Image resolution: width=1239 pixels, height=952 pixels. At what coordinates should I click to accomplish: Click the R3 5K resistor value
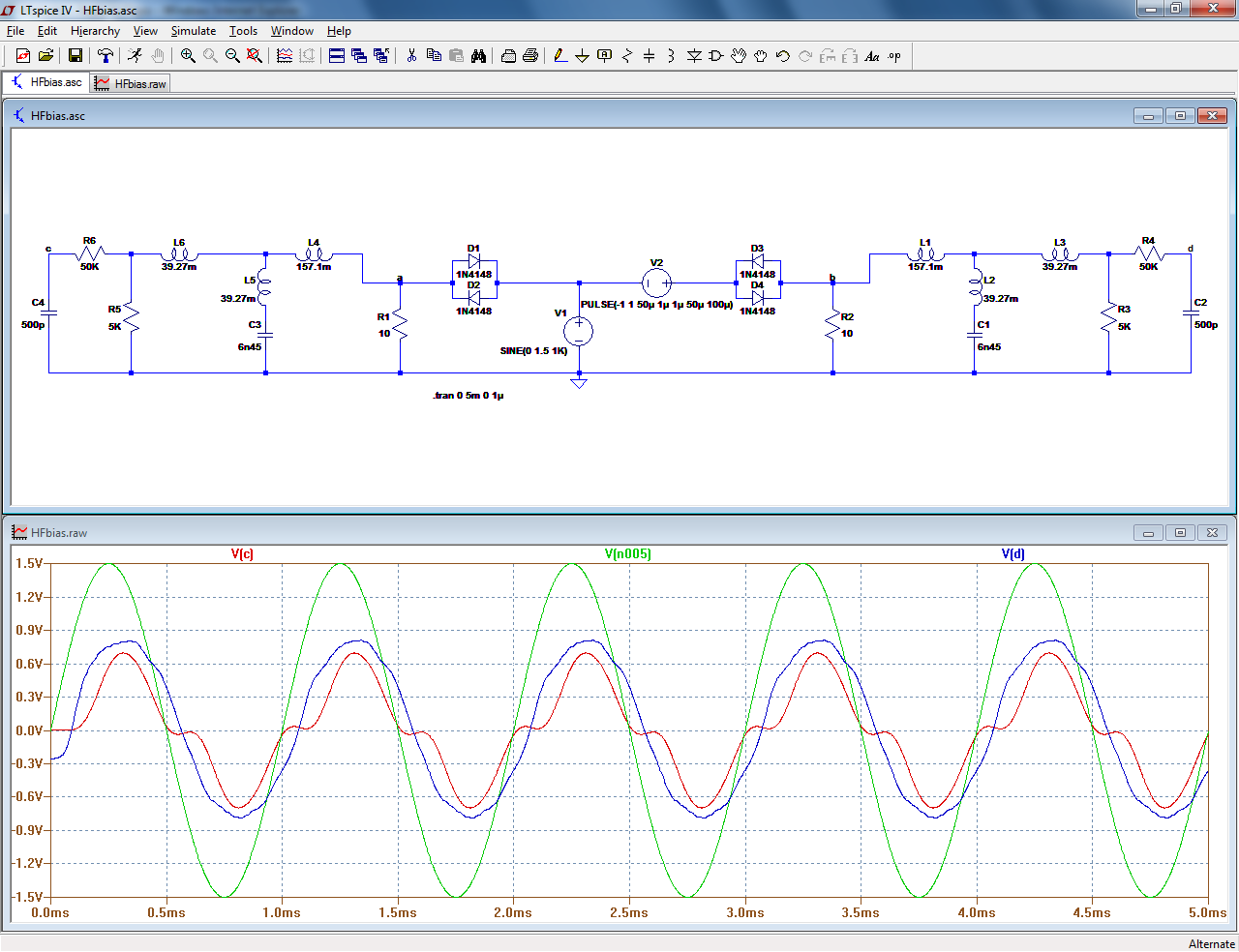[1125, 327]
